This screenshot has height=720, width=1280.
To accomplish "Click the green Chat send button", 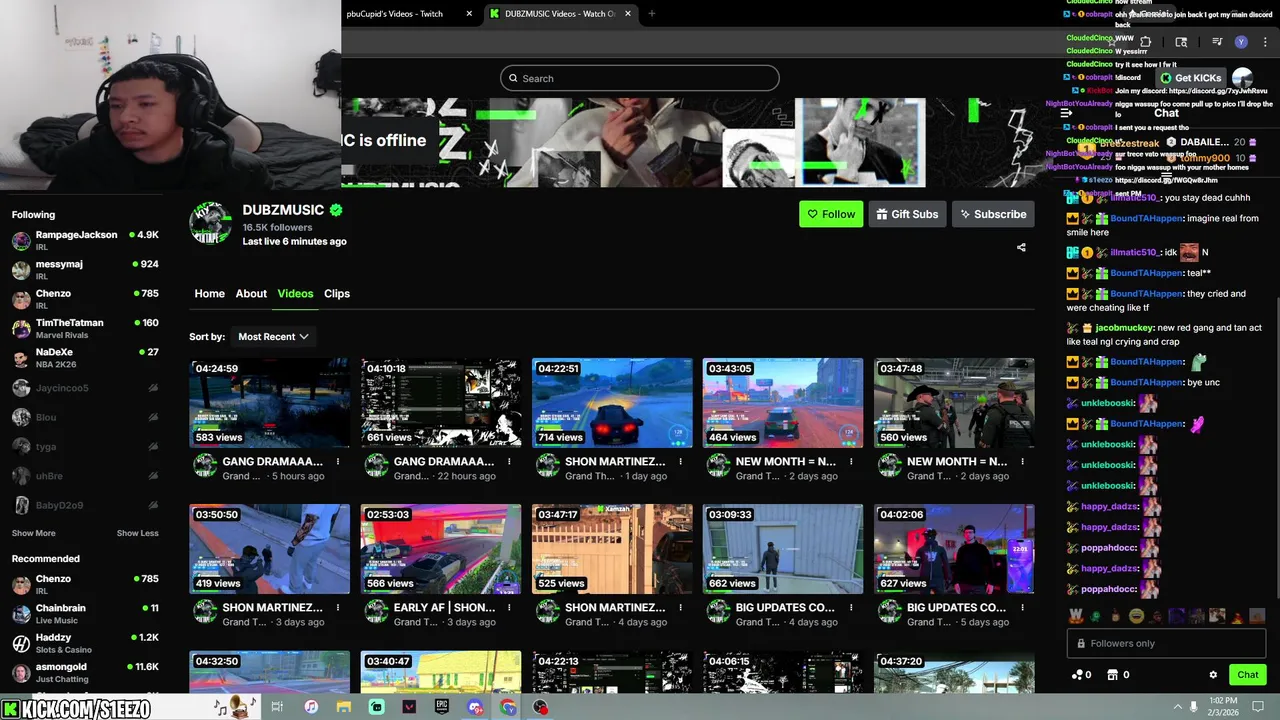I will click(x=1247, y=675).
